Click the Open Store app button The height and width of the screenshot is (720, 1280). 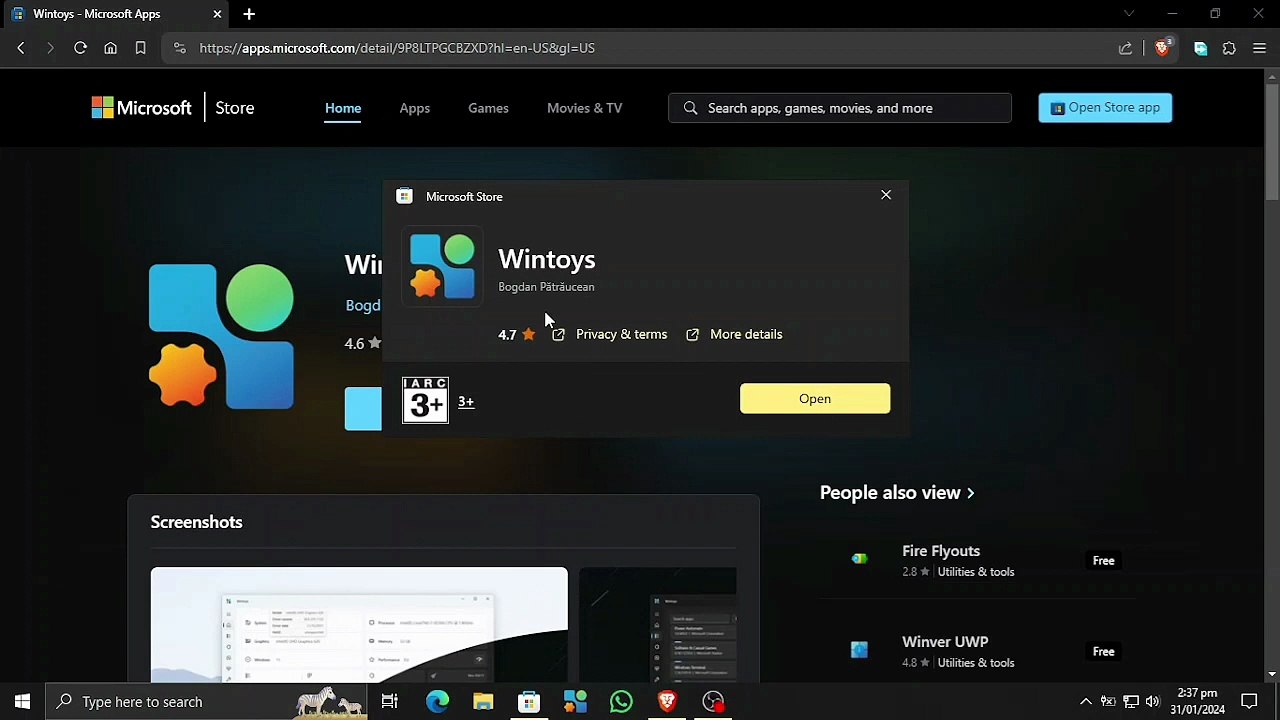pos(1105,108)
